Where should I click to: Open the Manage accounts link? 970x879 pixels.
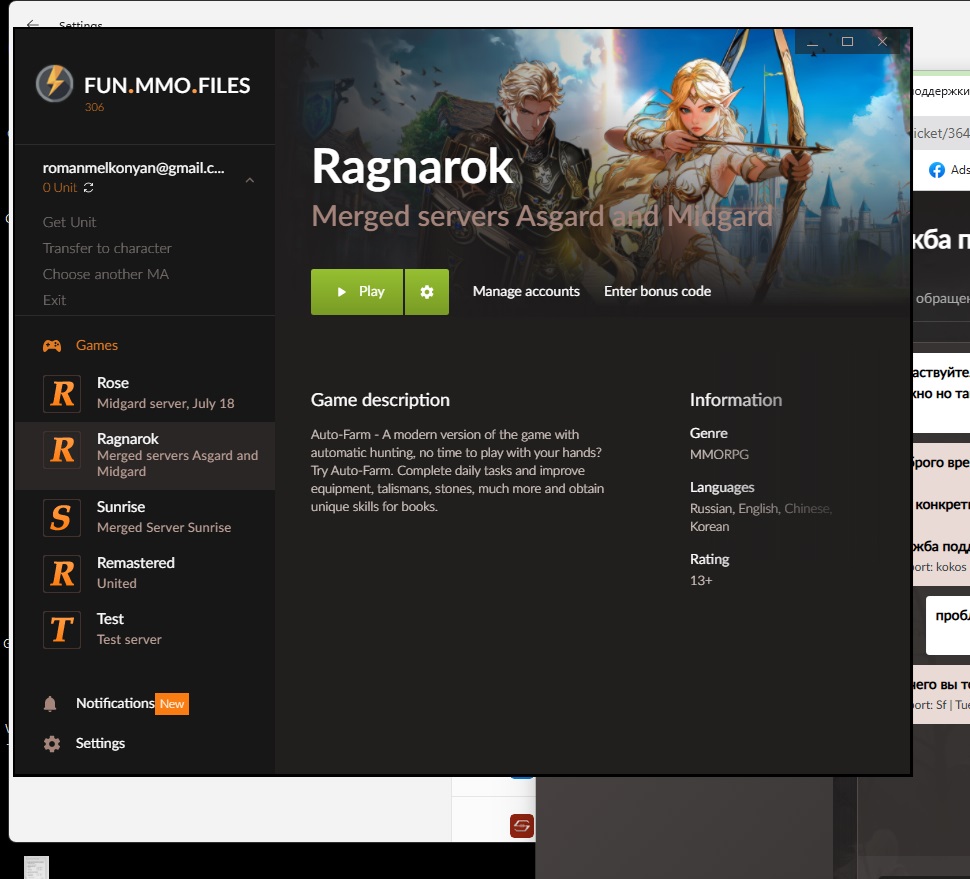coord(526,292)
